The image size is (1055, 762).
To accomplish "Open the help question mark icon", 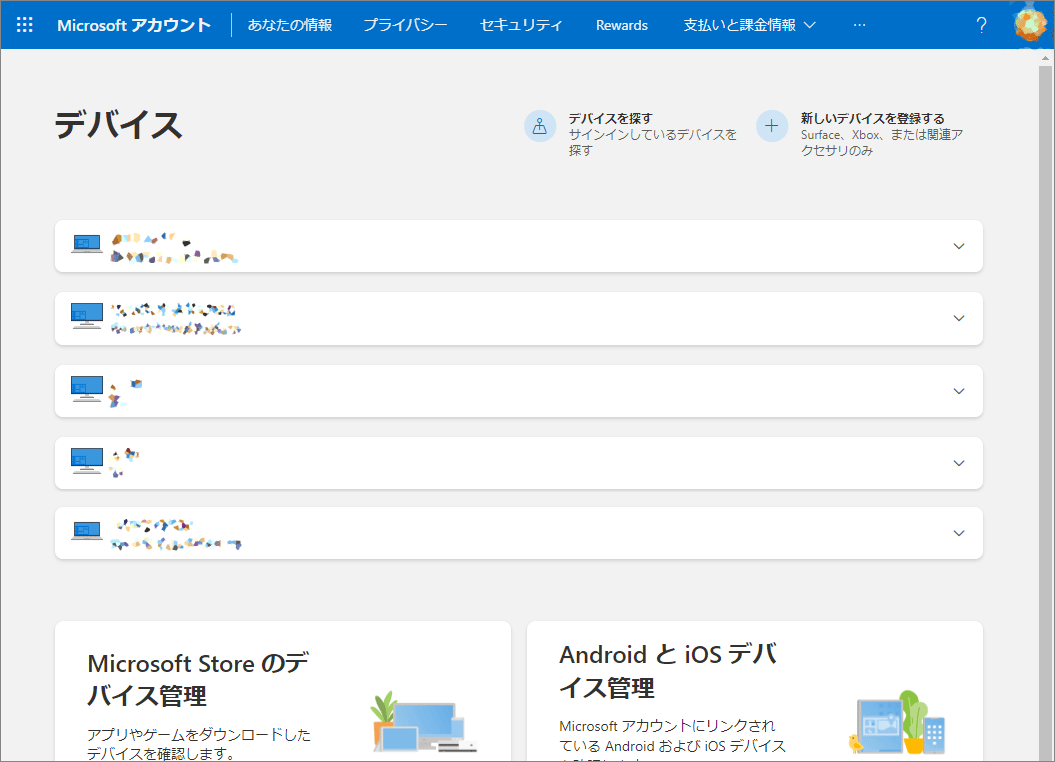I will 982,25.
